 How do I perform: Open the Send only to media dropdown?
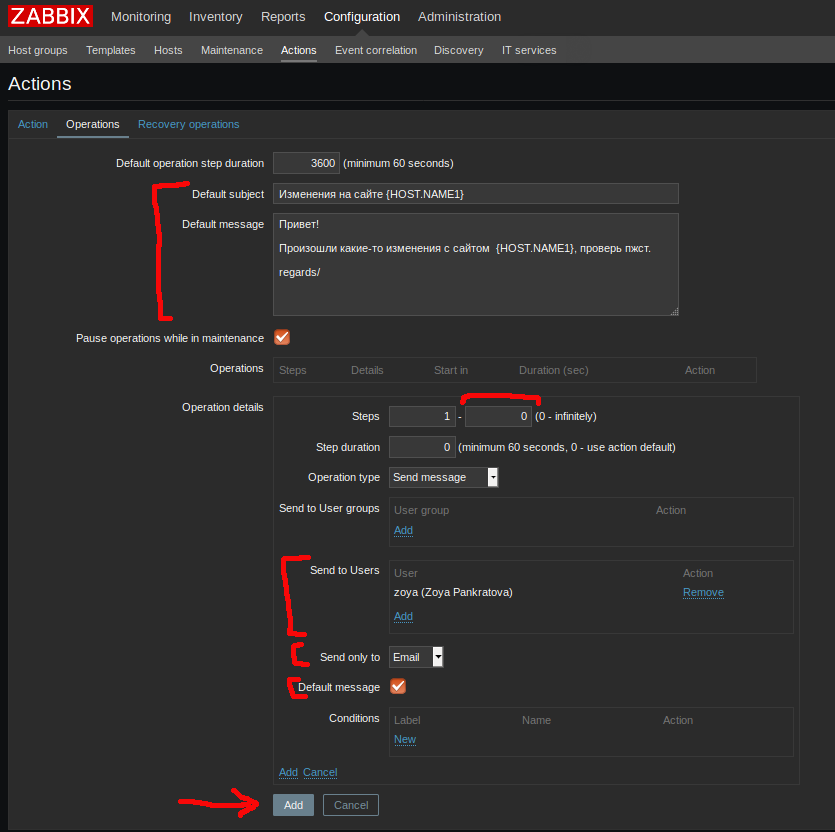pos(415,657)
